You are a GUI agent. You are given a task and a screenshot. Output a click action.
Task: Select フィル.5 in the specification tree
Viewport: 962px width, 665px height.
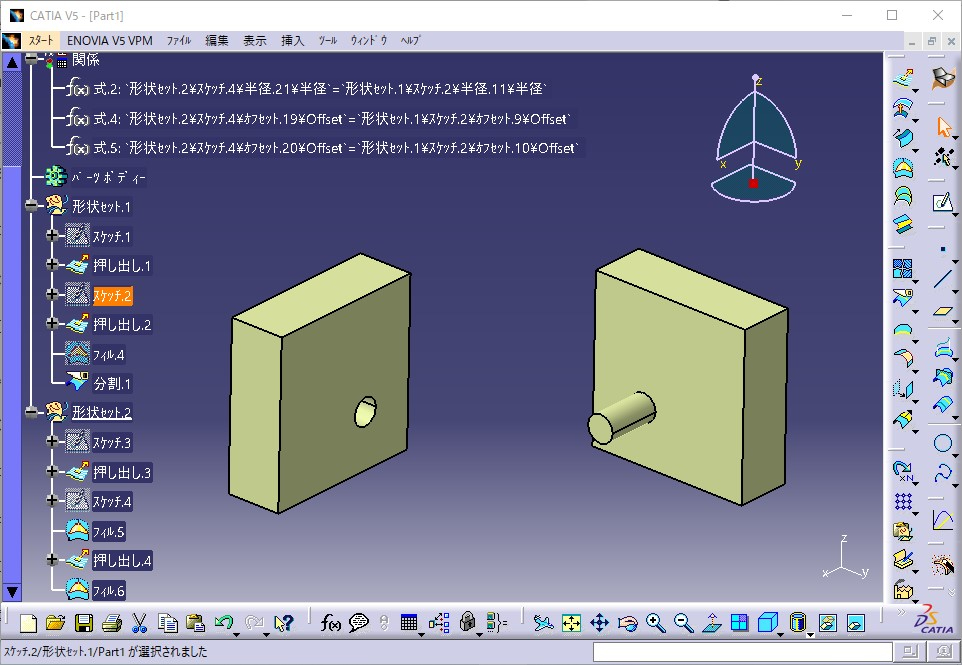pos(108,531)
